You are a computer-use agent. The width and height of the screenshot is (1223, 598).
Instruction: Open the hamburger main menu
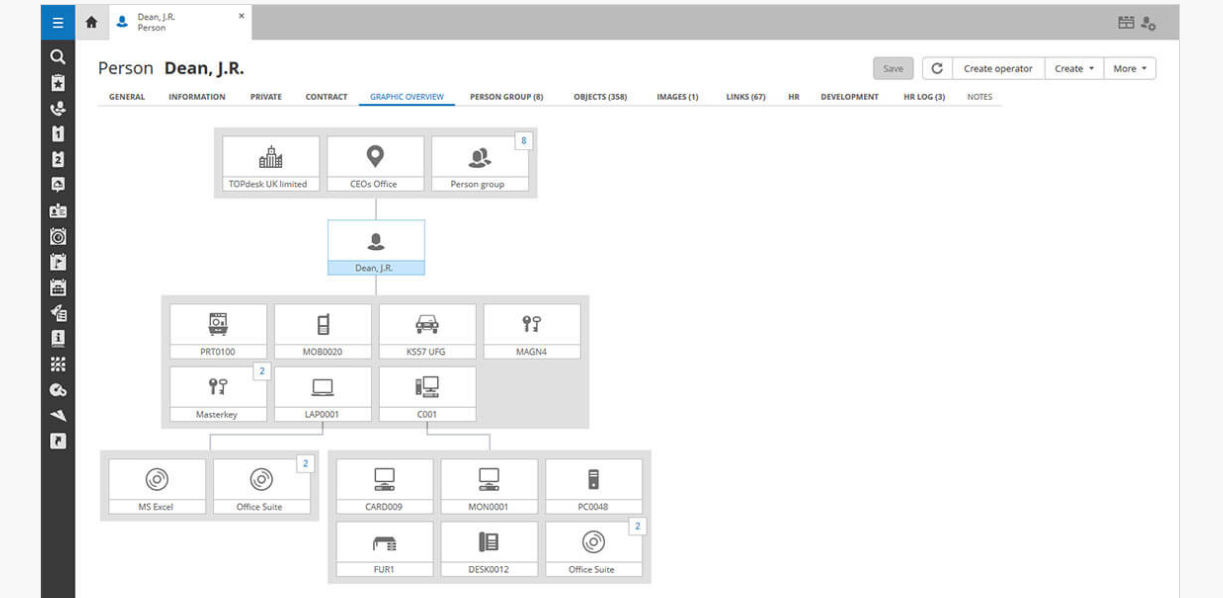tap(57, 22)
